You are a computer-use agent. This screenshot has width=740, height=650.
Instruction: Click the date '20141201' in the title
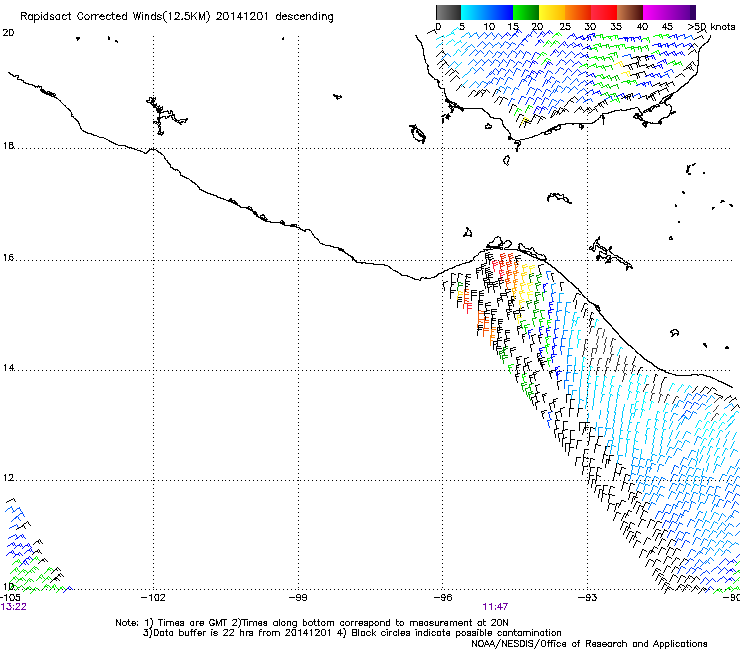pyautogui.click(x=242, y=17)
